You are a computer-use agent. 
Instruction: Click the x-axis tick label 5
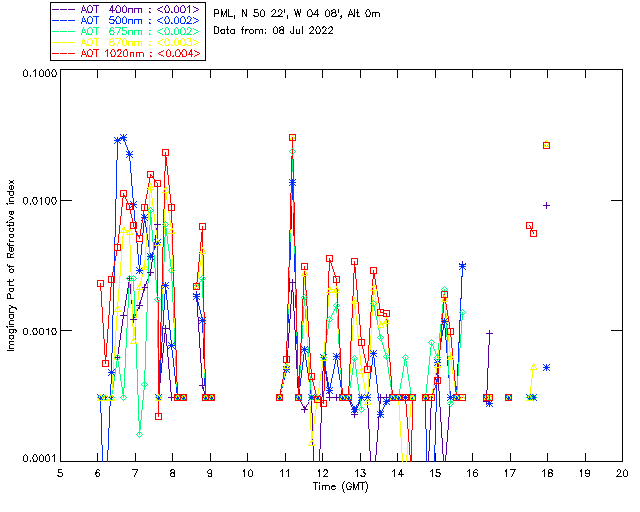[61, 472]
